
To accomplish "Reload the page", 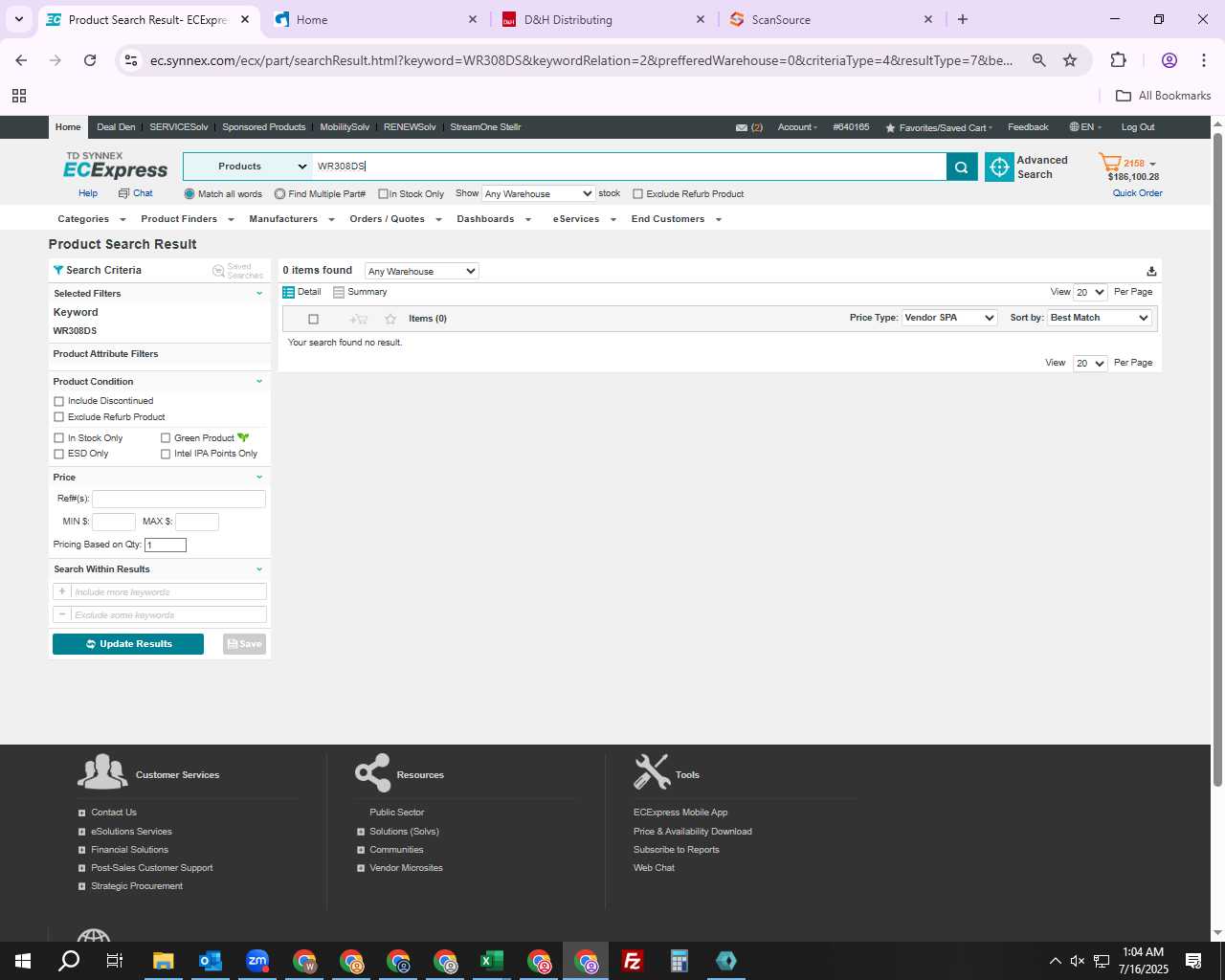I will tap(90, 60).
